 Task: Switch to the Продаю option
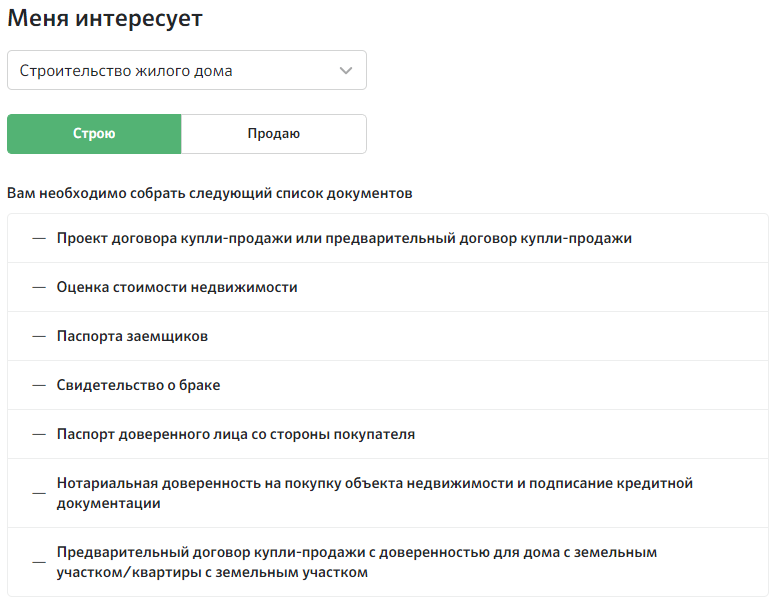tap(274, 134)
